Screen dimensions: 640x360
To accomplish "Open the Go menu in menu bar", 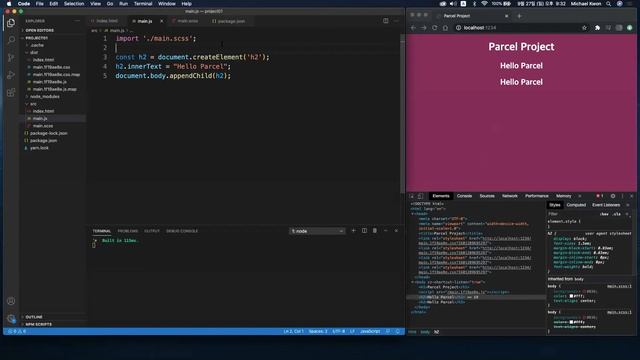I will click(110, 4).
